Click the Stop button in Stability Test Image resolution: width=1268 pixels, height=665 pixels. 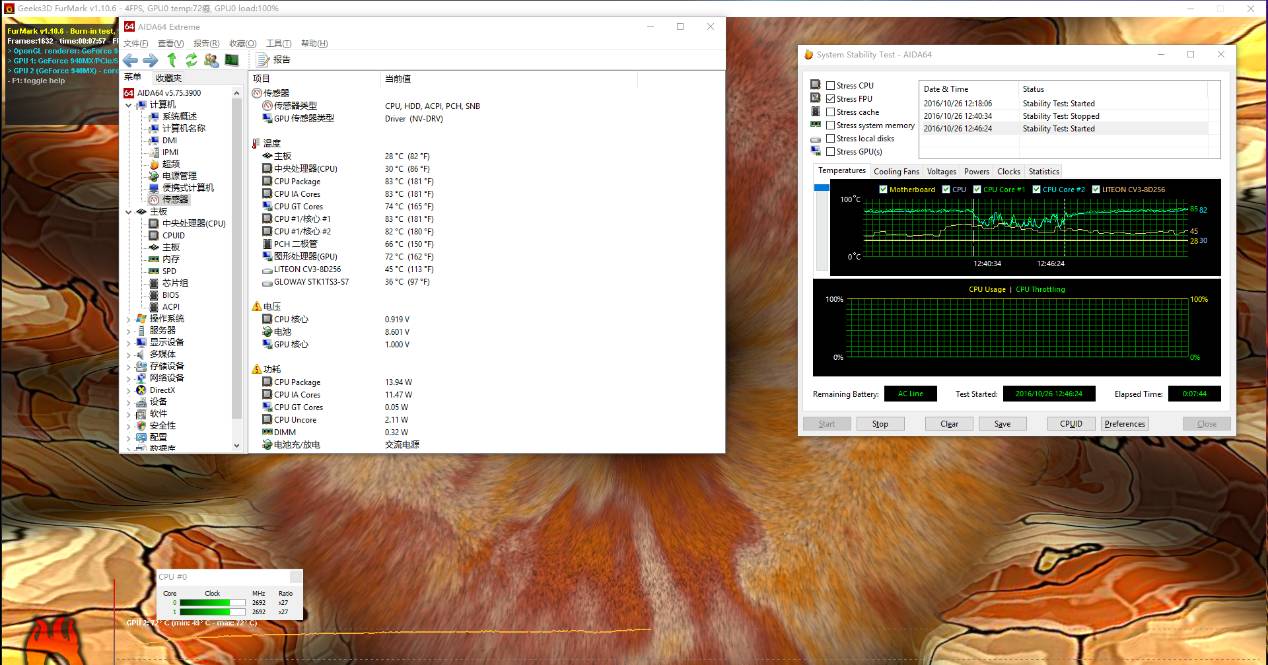pyautogui.click(x=879, y=424)
